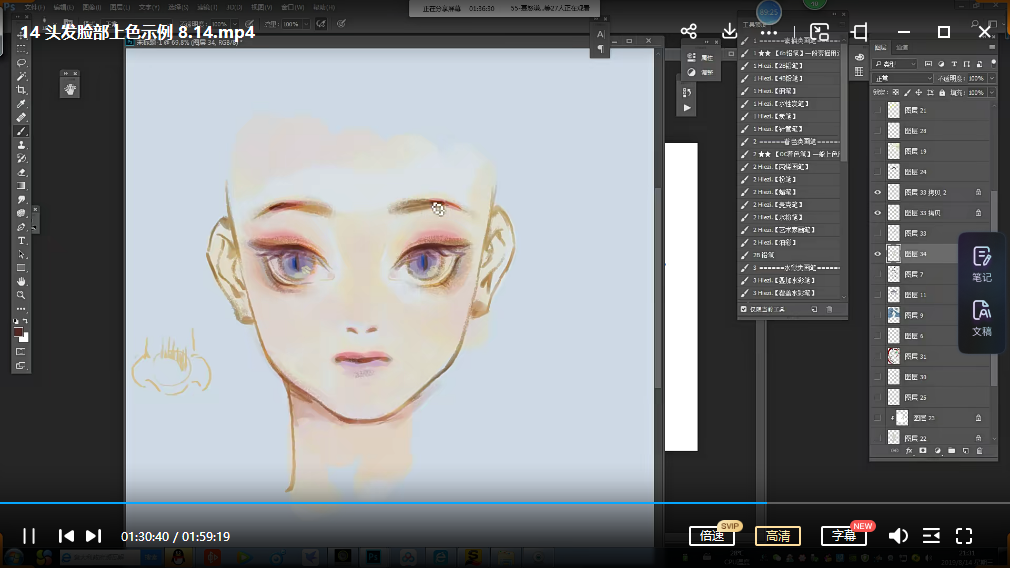Select the Type tool
Screen dimensions: 1010x568
point(21,241)
